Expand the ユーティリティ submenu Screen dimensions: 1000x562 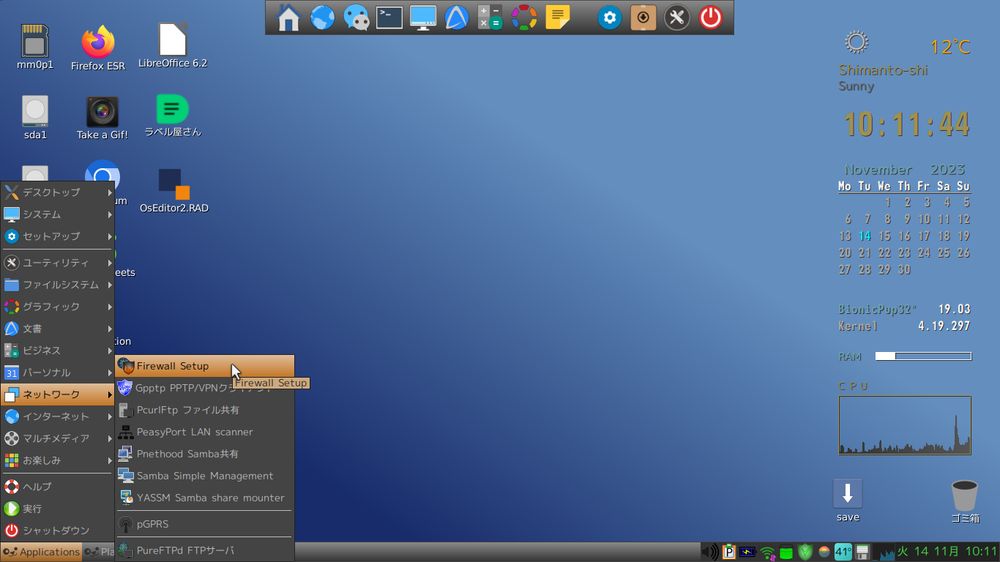pyautogui.click(x=57, y=262)
